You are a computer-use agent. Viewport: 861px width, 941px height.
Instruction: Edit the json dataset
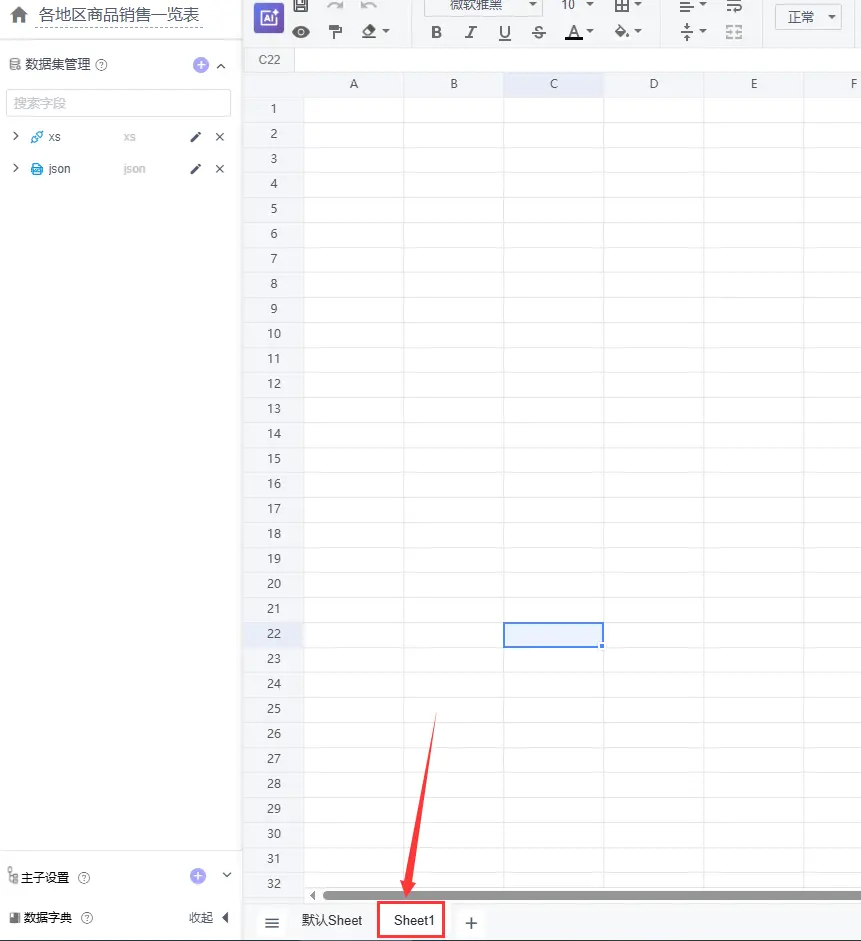click(x=196, y=169)
